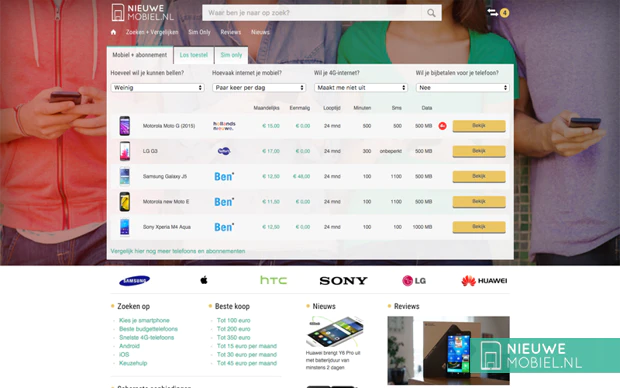Open the 'Tot 100 euro' link
The height and width of the screenshot is (388, 620).
coord(233,320)
